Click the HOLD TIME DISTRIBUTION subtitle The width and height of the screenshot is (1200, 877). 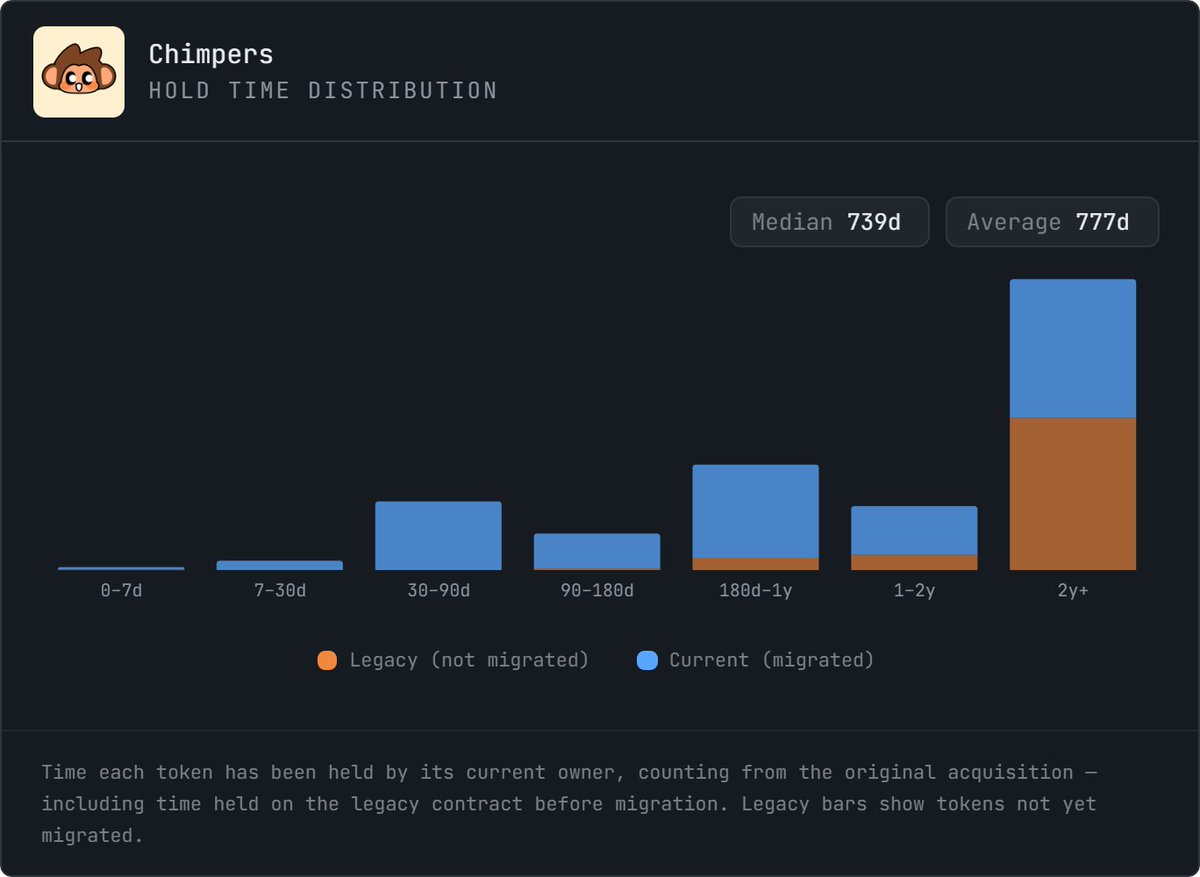click(323, 90)
